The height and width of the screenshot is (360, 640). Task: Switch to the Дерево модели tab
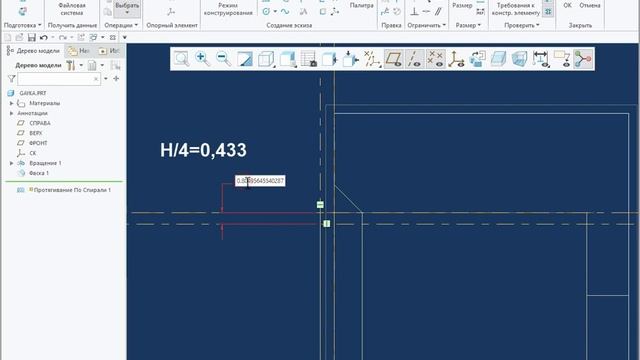click(34, 51)
